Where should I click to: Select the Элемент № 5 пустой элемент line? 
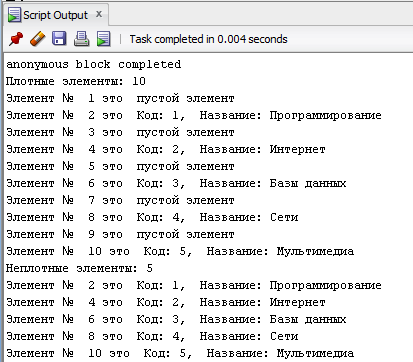pos(120,166)
